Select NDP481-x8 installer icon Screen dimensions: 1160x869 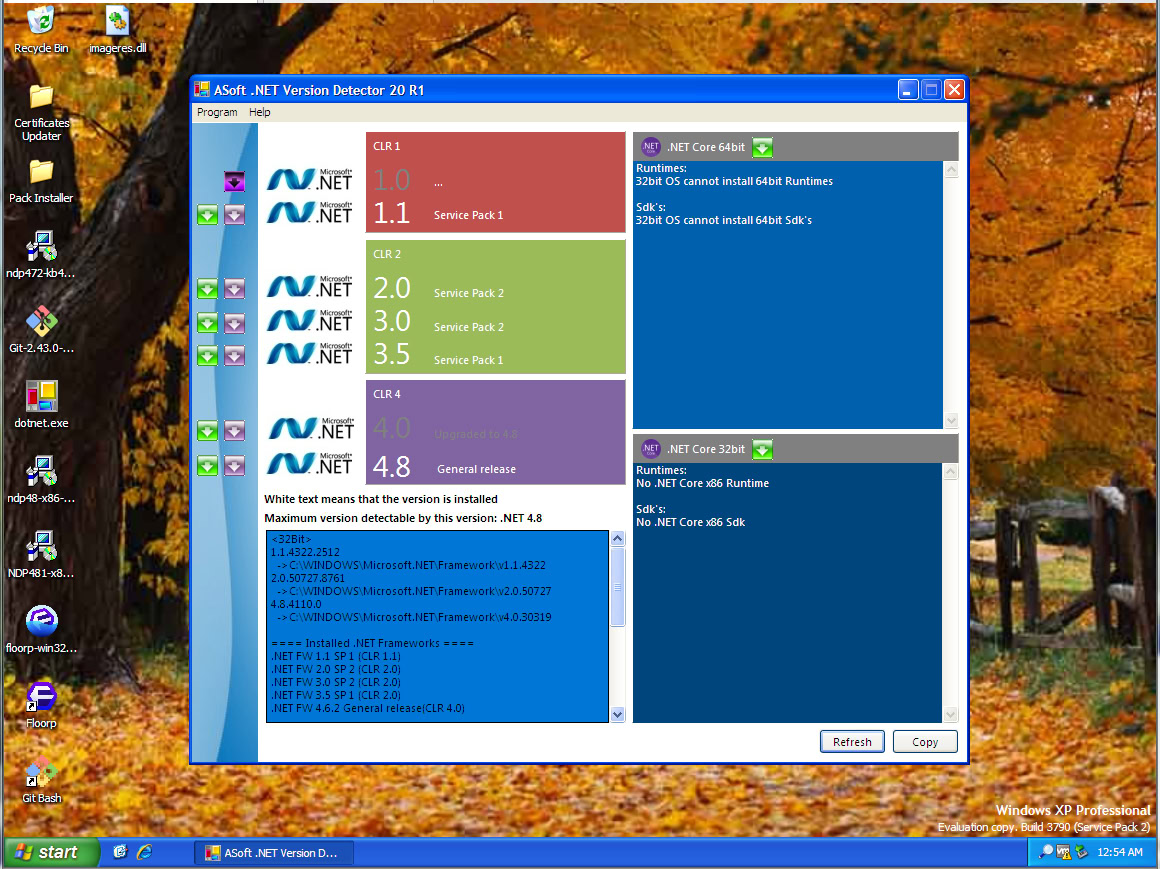(41, 554)
